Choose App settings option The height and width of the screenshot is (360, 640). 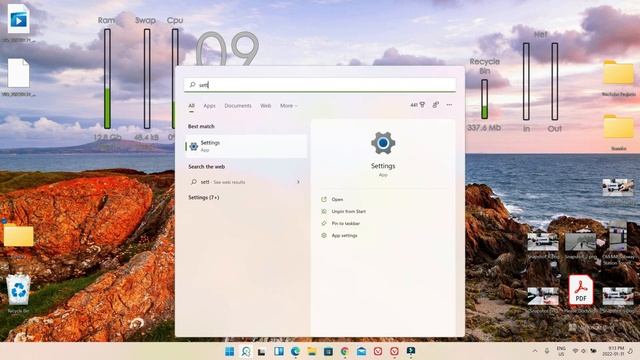coord(344,236)
